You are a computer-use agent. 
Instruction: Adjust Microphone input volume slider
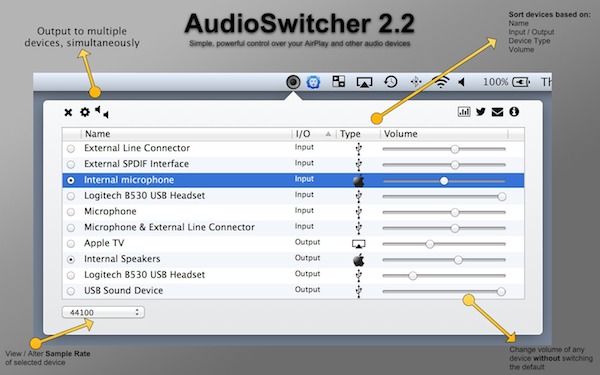pos(444,212)
